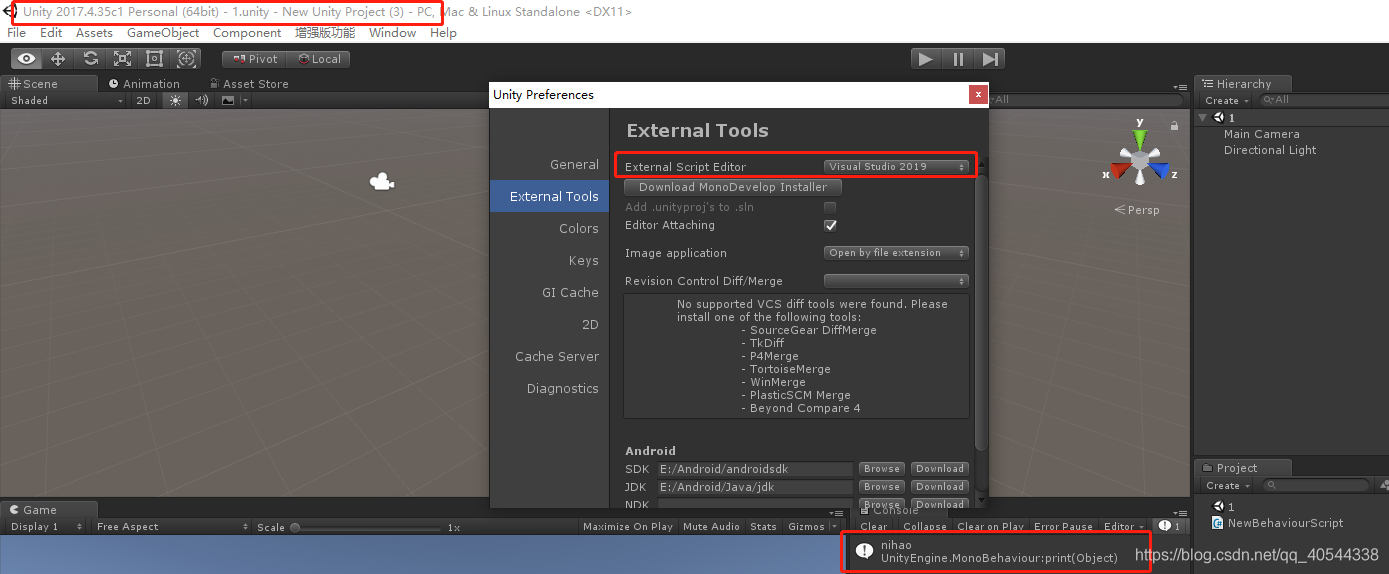The image size is (1389, 574).
Task: Open Revision Control Diff/Merge dropdown
Action: [x=897, y=281]
